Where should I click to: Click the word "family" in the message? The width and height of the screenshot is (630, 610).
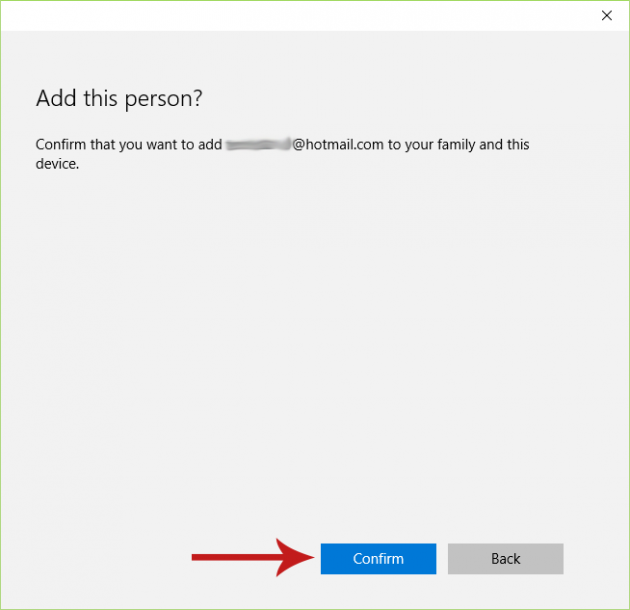453,145
